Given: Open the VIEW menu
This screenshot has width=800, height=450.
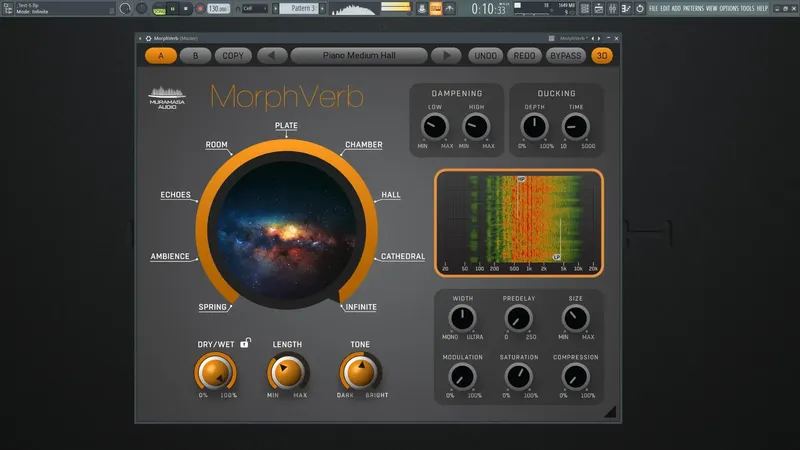Looking at the screenshot, I should point(711,9).
